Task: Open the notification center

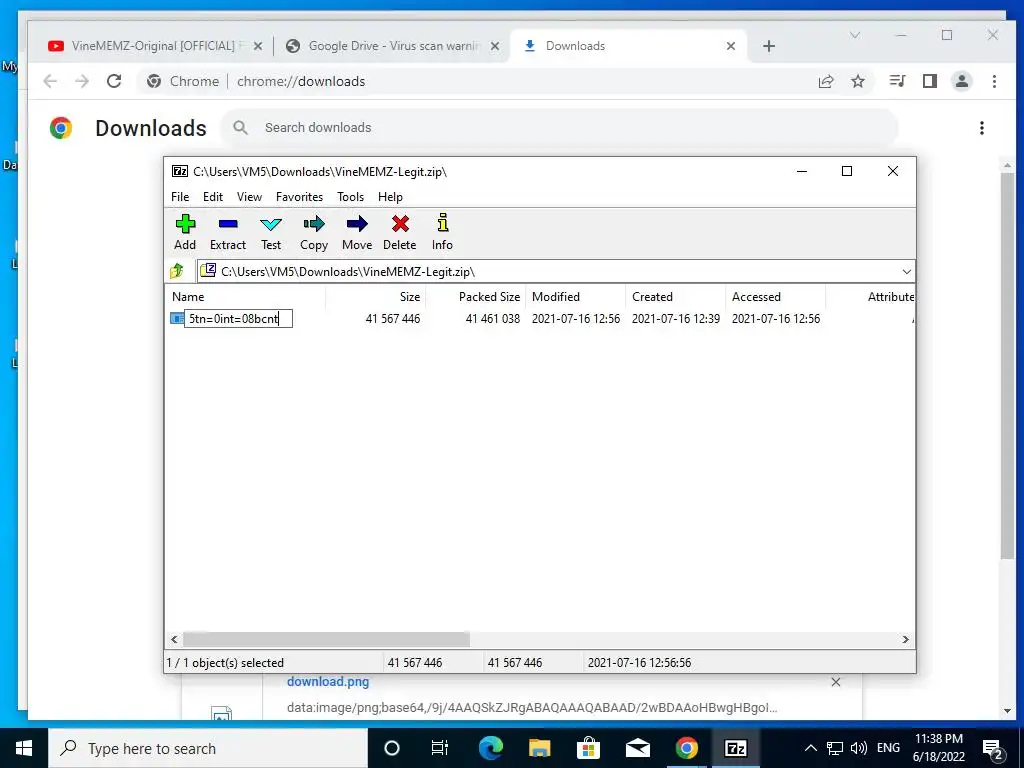Action: tap(993, 749)
